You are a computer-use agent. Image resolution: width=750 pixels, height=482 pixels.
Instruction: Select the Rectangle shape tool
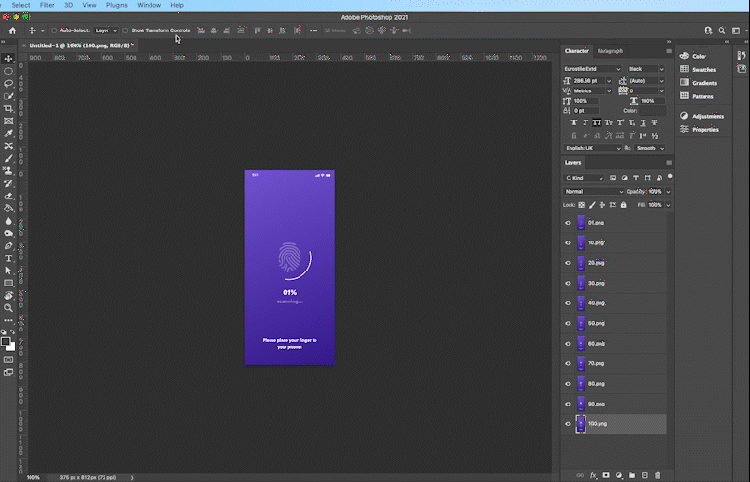pos(8,283)
